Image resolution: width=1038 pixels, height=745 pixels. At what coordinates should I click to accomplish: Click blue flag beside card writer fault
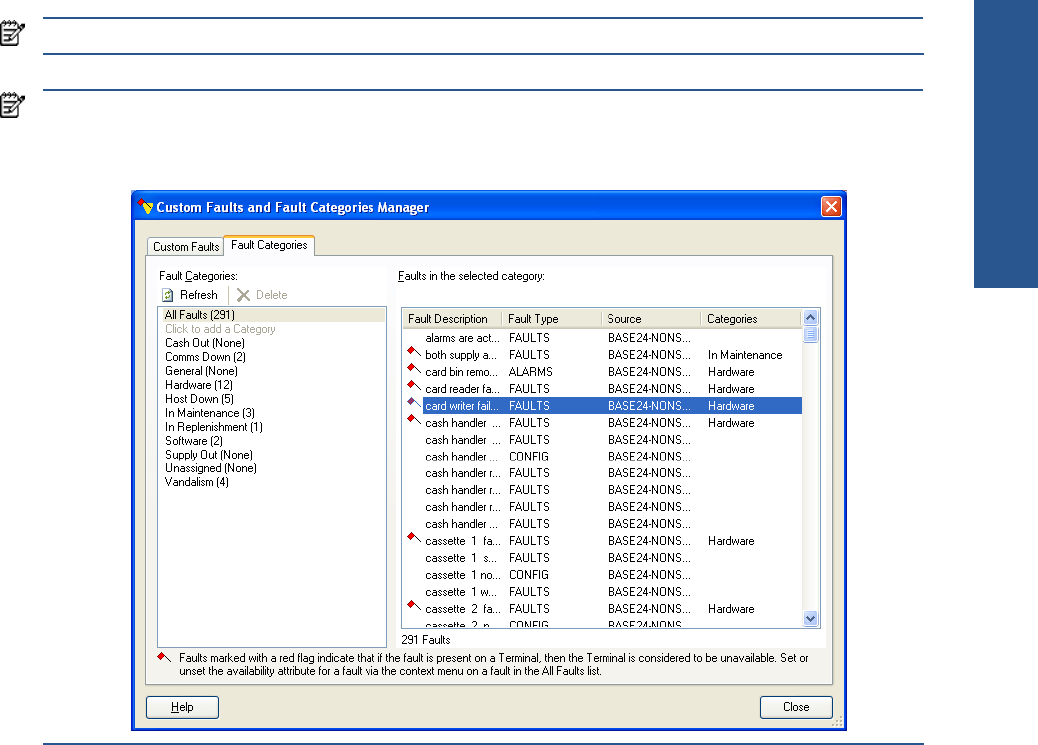pyautogui.click(x=412, y=404)
